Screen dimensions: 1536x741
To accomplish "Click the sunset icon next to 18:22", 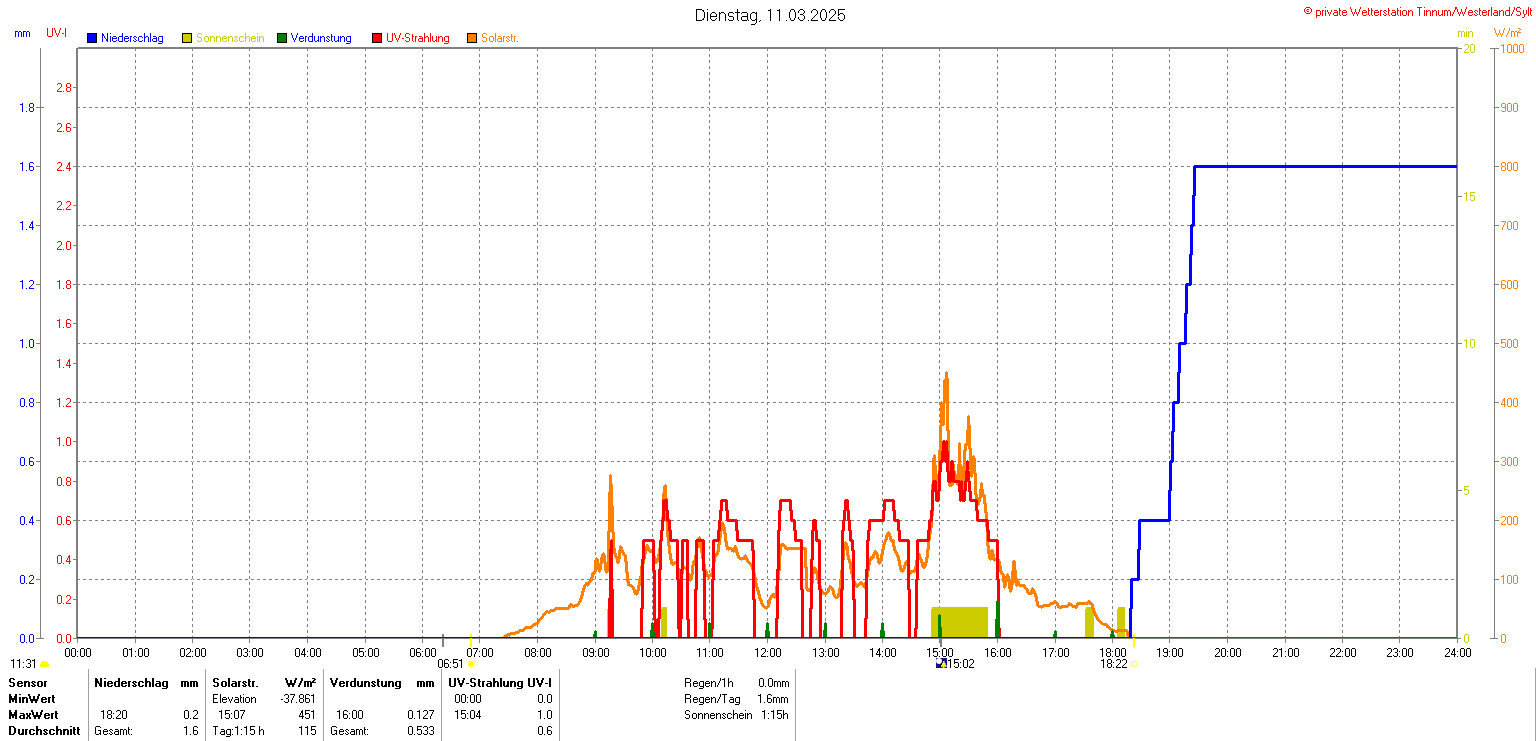I will click(1134, 664).
